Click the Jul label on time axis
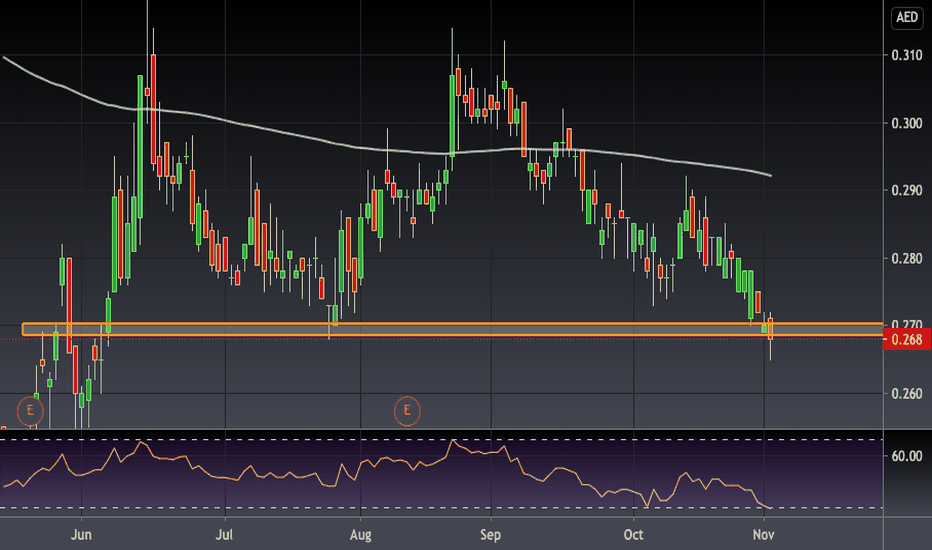 [224, 535]
